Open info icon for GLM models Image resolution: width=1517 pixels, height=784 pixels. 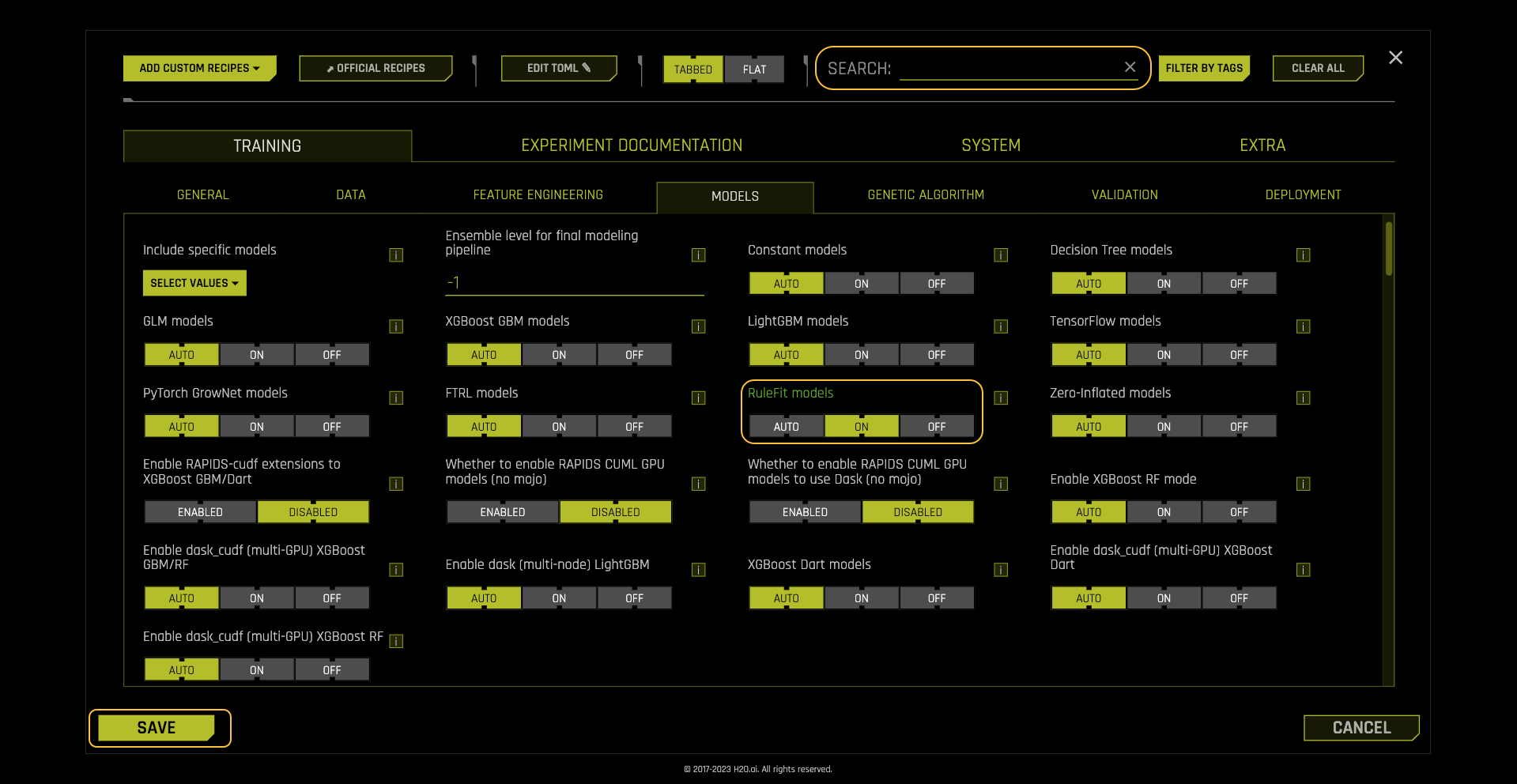(x=396, y=326)
